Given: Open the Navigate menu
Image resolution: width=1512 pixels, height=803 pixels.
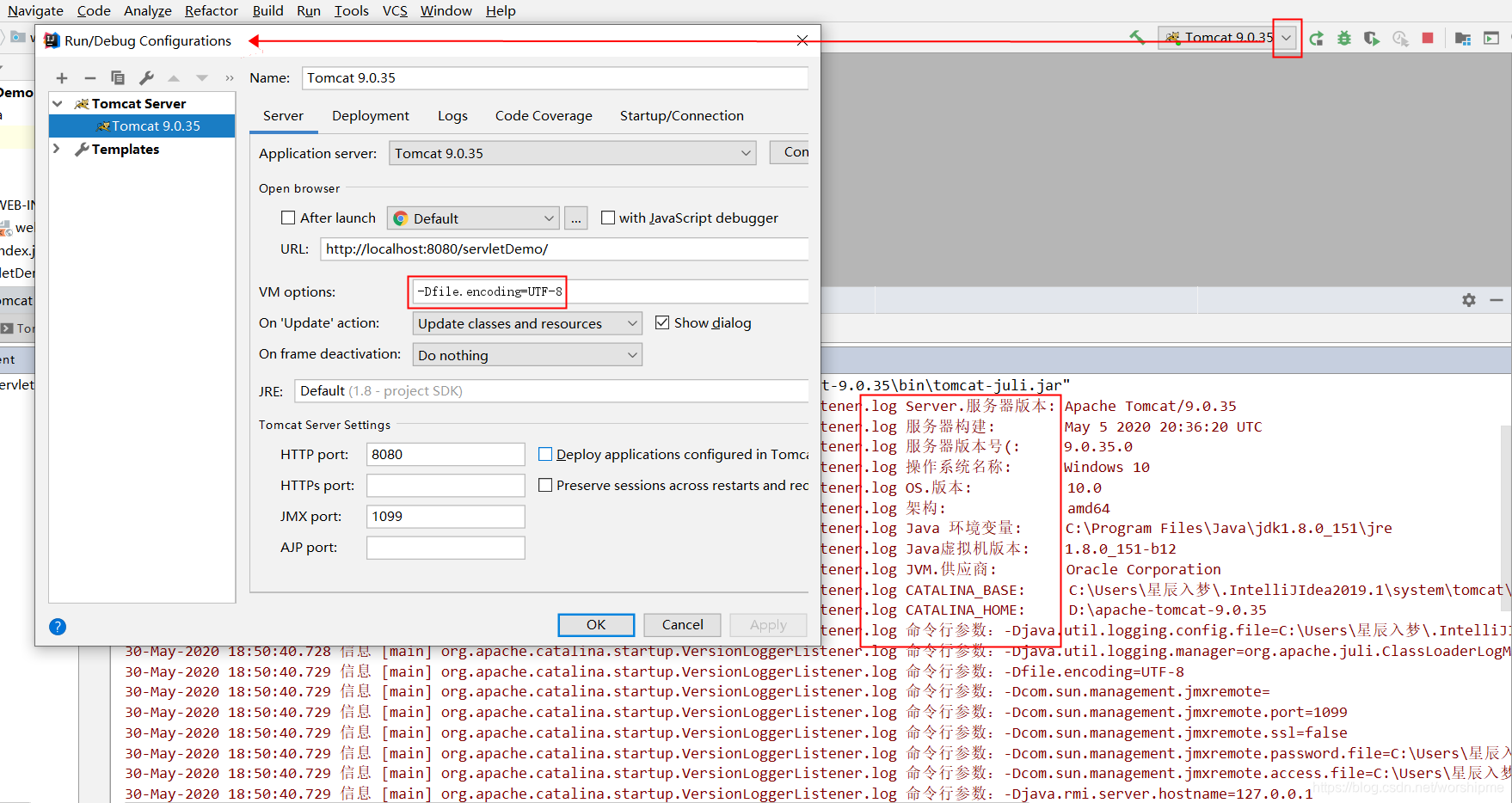Looking at the screenshot, I should tap(35, 10).
